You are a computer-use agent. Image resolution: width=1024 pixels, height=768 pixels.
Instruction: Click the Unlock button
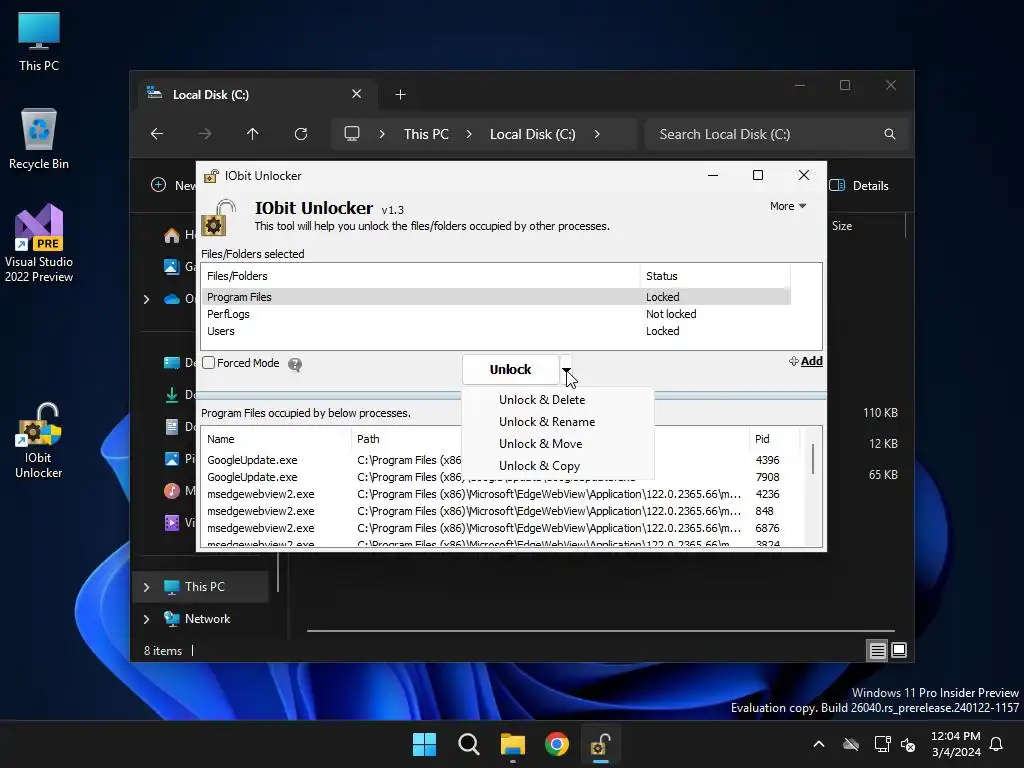pos(511,370)
